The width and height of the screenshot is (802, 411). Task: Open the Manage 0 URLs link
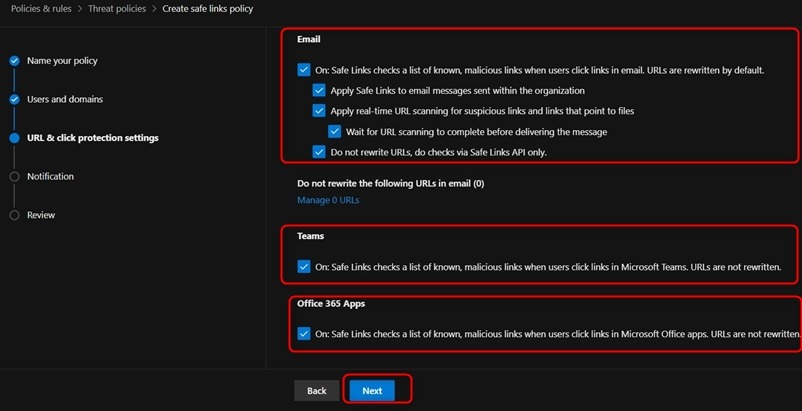(x=328, y=200)
